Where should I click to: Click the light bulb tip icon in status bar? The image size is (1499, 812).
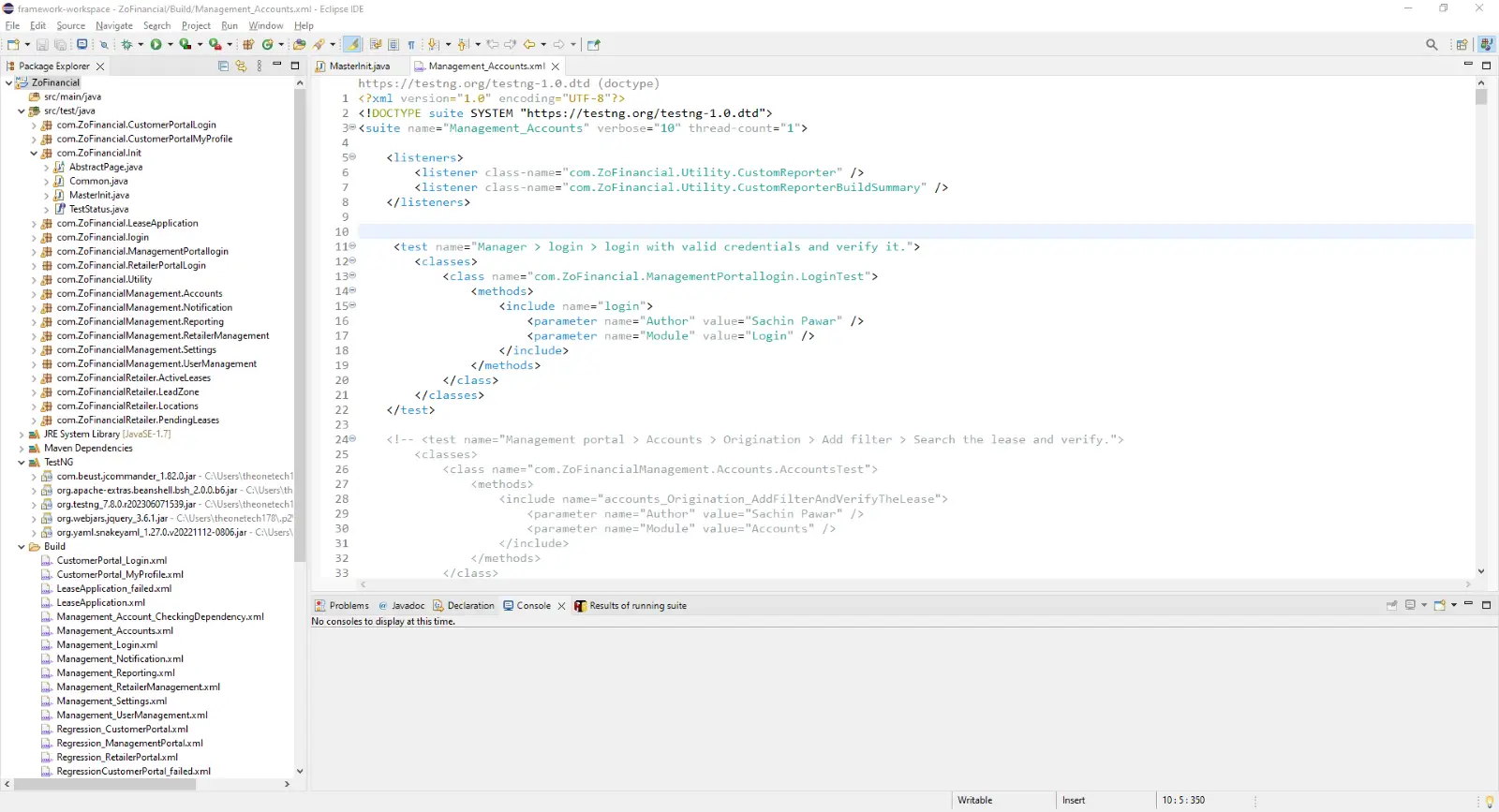click(x=1490, y=801)
